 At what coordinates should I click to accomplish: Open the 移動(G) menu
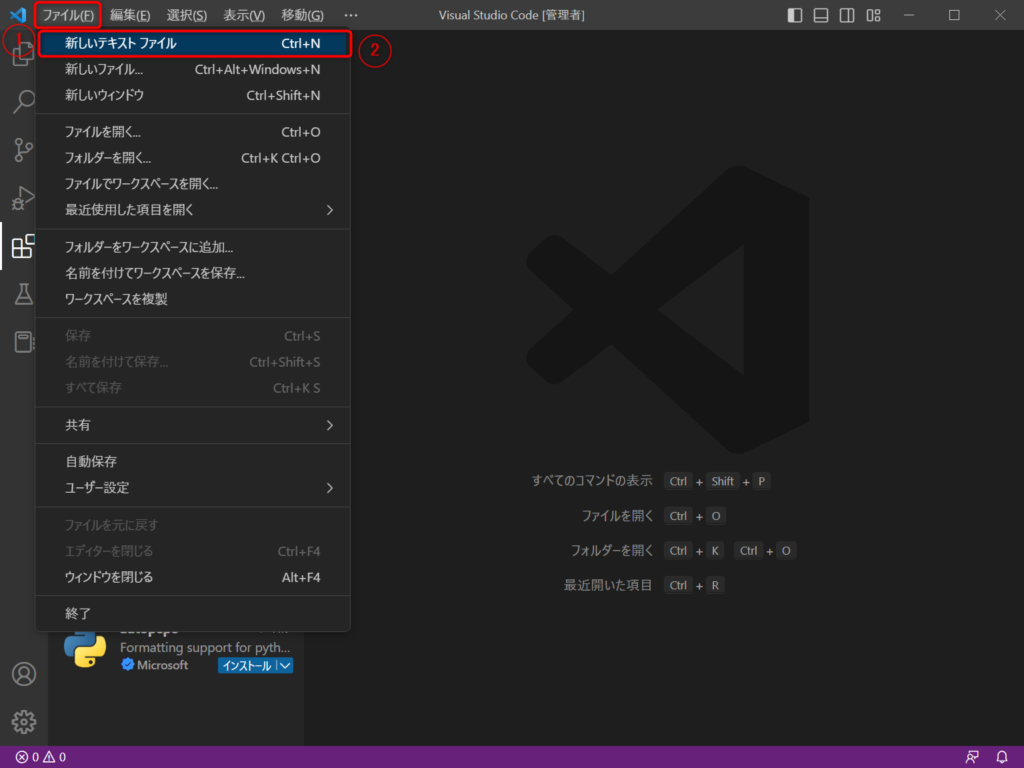pyautogui.click(x=302, y=15)
